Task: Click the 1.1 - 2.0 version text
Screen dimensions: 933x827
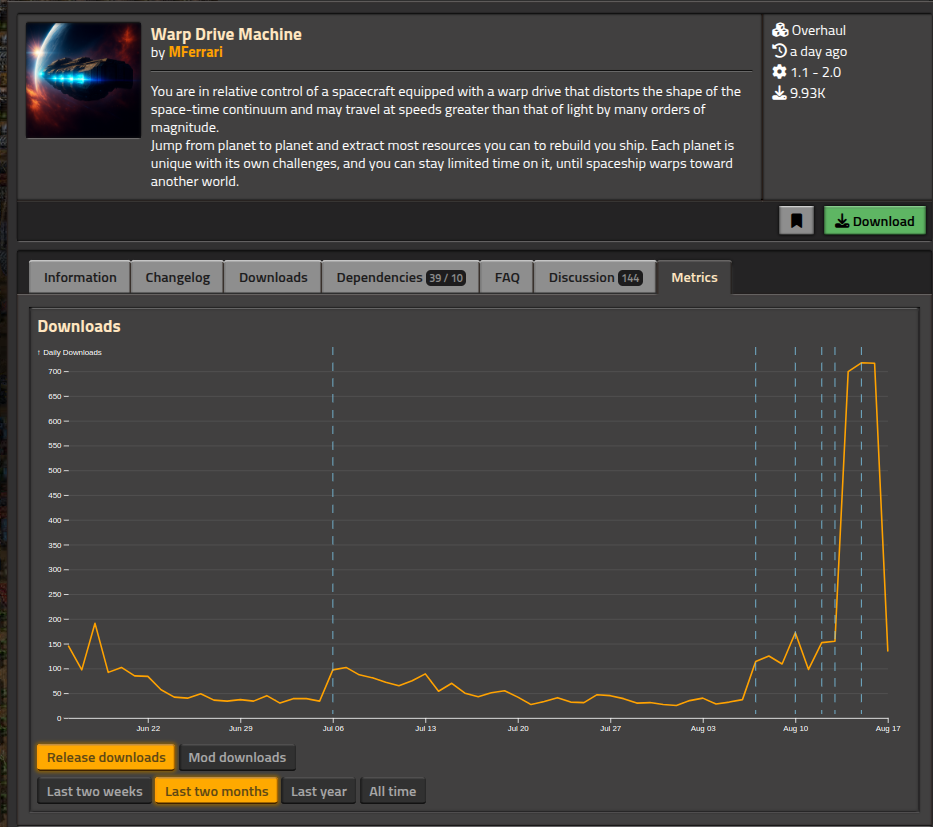Action: click(x=816, y=73)
